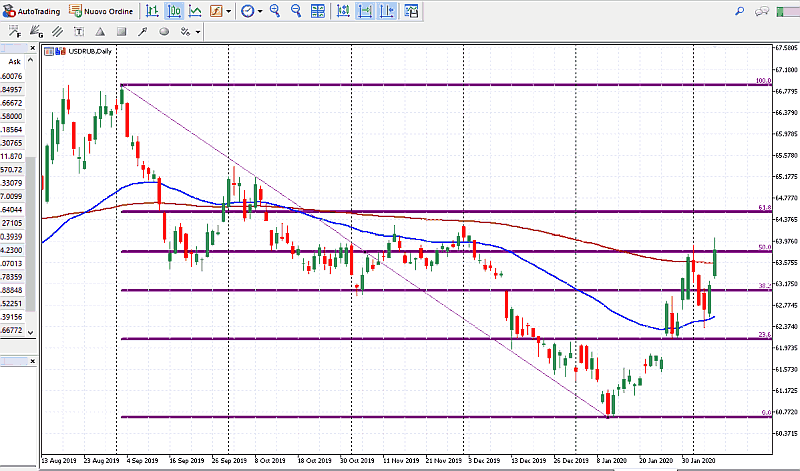Screen dimensions: 800x471
Task: Expand the arrows drawing tools dropdown
Action: [198, 31]
